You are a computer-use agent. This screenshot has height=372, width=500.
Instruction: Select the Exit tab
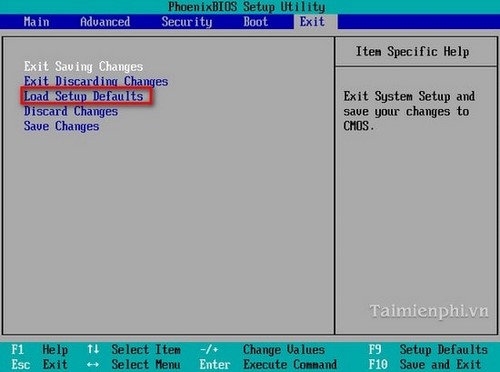pos(312,22)
